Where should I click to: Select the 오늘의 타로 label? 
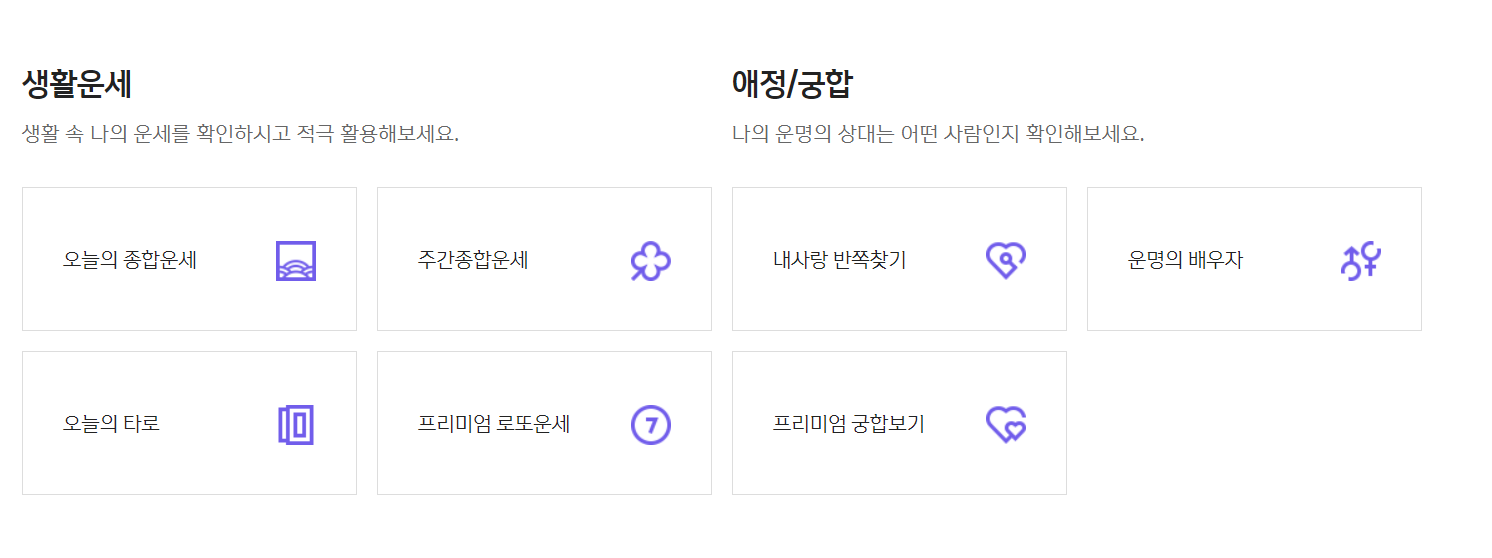point(112,424)
